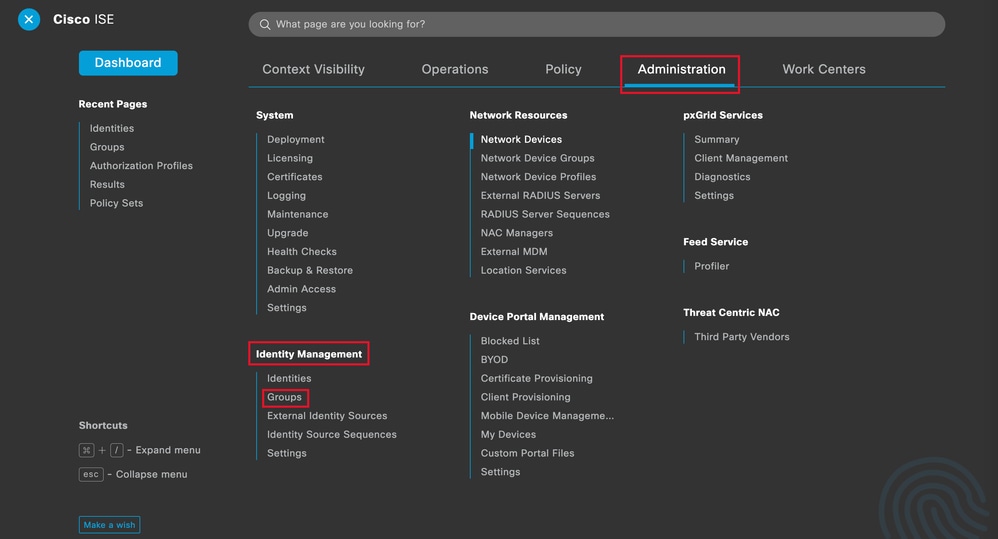Open Identities under Identity Management

[289, 378]
